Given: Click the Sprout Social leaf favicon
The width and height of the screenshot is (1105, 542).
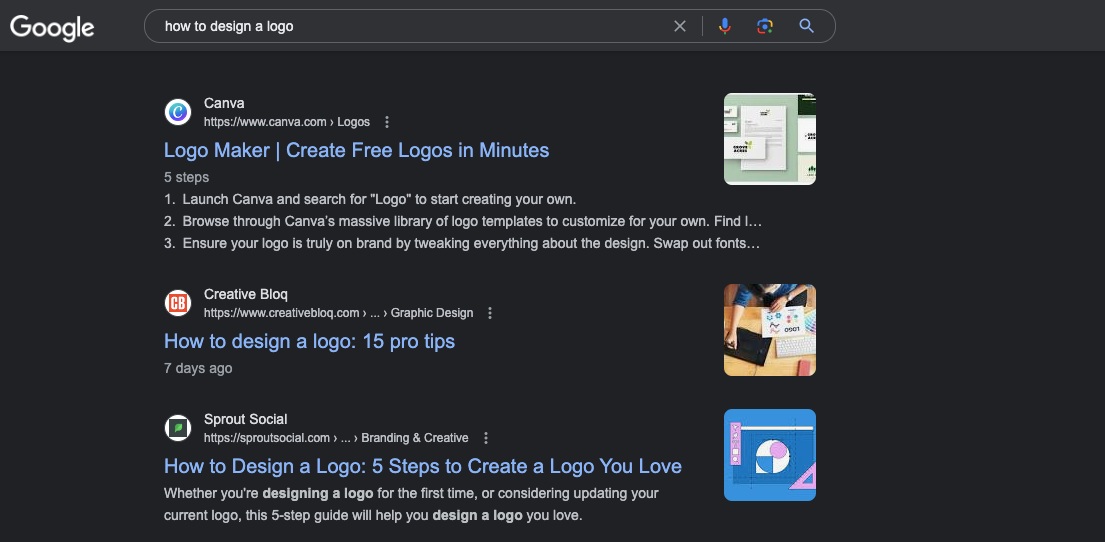Looking at the screenshot, I should click(x=178, y=428).
